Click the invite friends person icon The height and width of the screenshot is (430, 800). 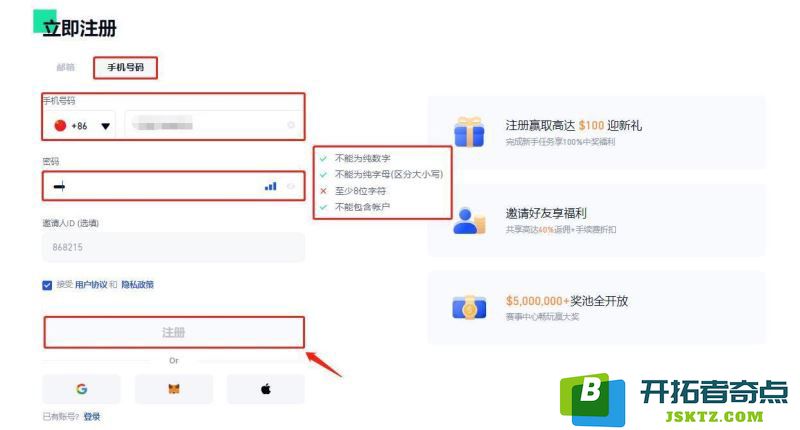tap(469, 220)
